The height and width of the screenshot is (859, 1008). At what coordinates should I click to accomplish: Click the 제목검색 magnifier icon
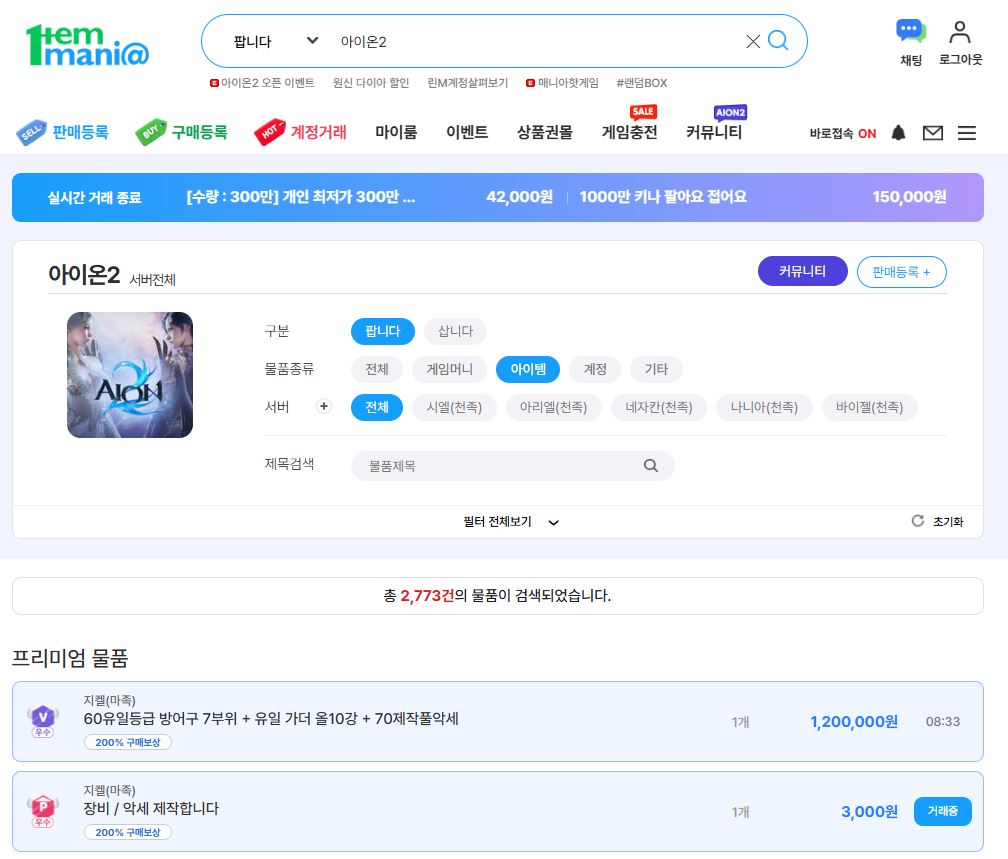651,466
